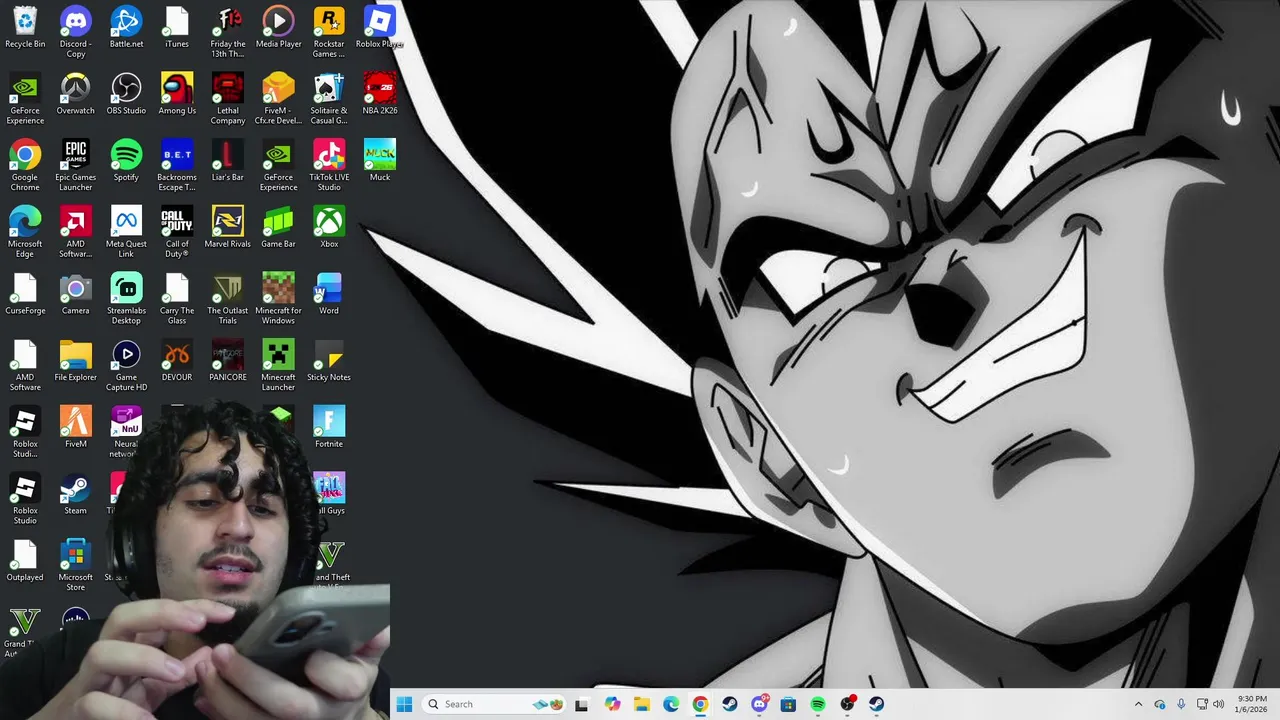Click the DEVOUR game icon

click(x=177, y=361)
